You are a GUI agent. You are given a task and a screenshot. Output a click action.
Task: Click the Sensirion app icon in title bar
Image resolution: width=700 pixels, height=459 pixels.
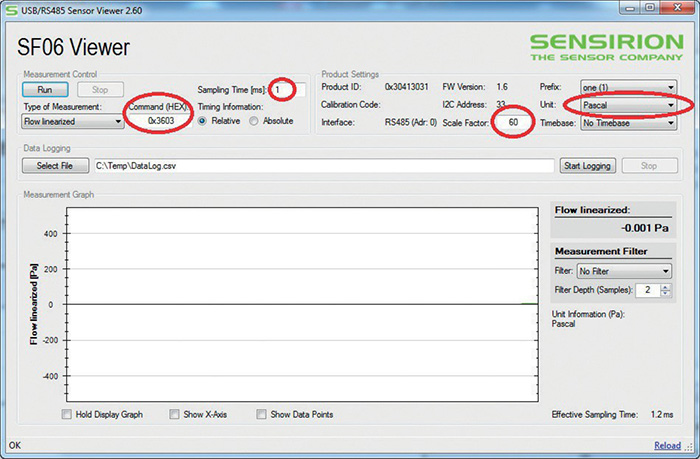[x=11, y=10]
